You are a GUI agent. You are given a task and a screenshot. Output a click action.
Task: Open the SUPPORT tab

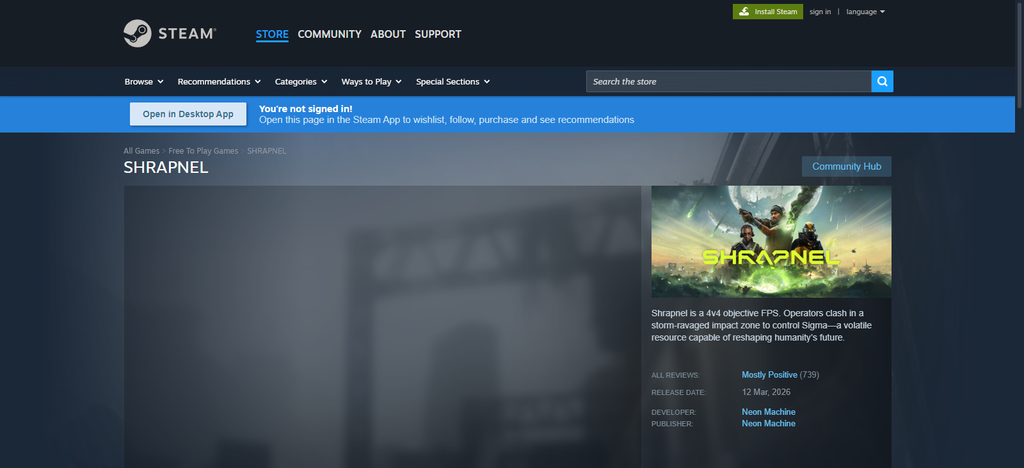(x=438, y=34)
